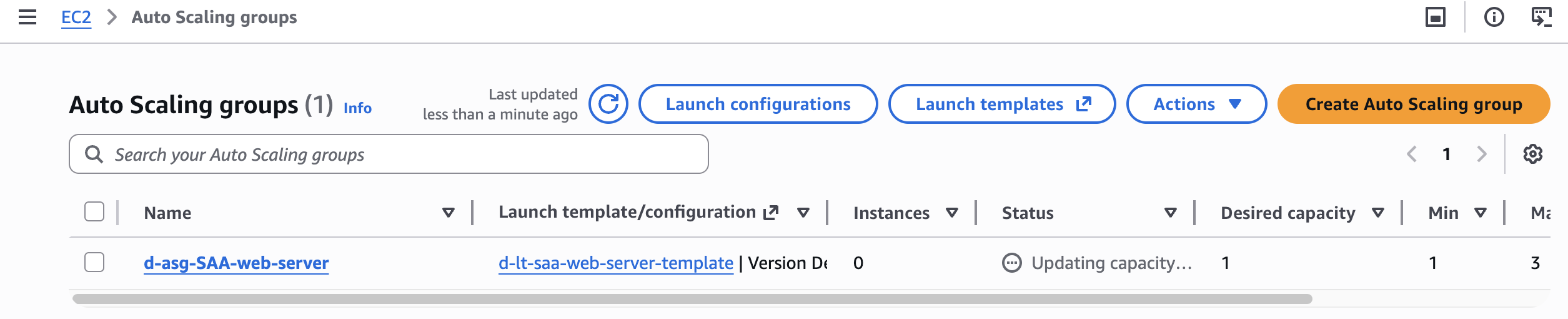Click the refresh Auto Scaling groups icon
Viewport: 1568px width, 319px height.
point(608,104)
